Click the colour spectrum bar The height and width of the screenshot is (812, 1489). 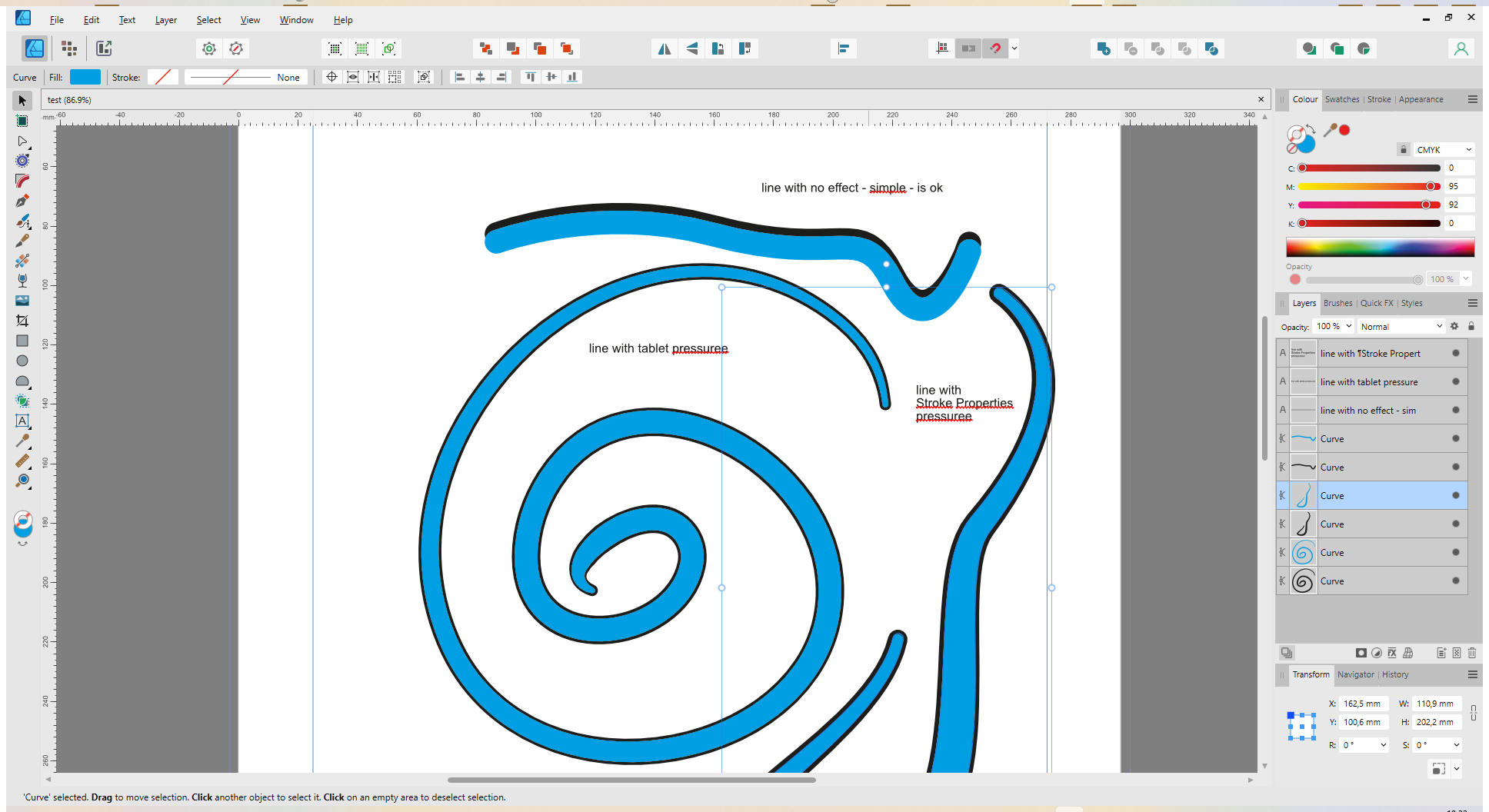point(1380,247)
